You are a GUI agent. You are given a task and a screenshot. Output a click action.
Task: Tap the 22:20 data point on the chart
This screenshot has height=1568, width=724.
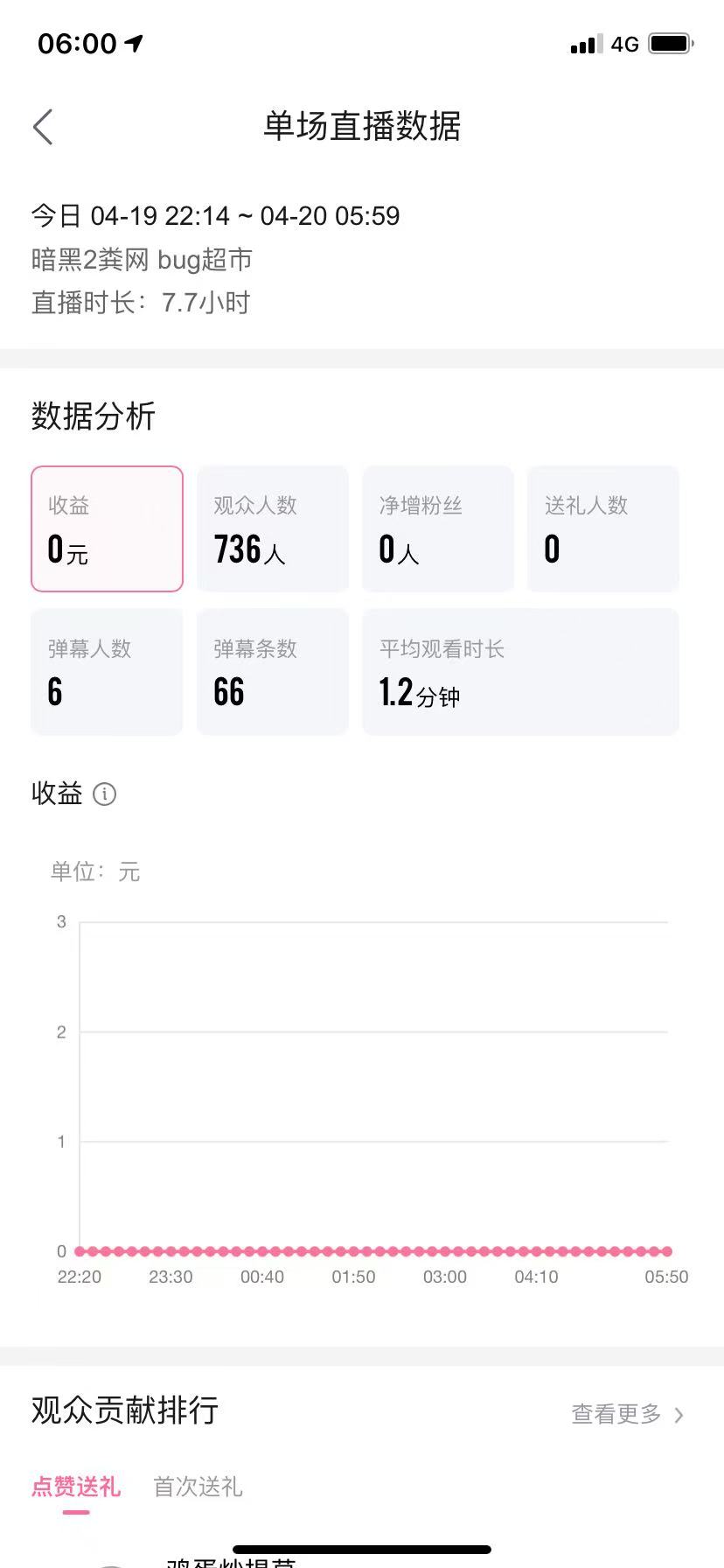[80, 1251]
